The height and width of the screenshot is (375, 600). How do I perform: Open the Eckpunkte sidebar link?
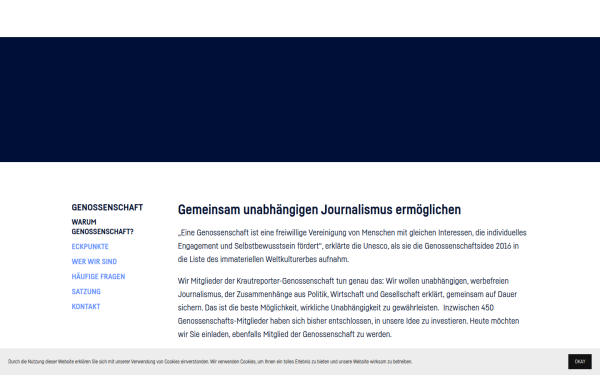coord(90,247)
